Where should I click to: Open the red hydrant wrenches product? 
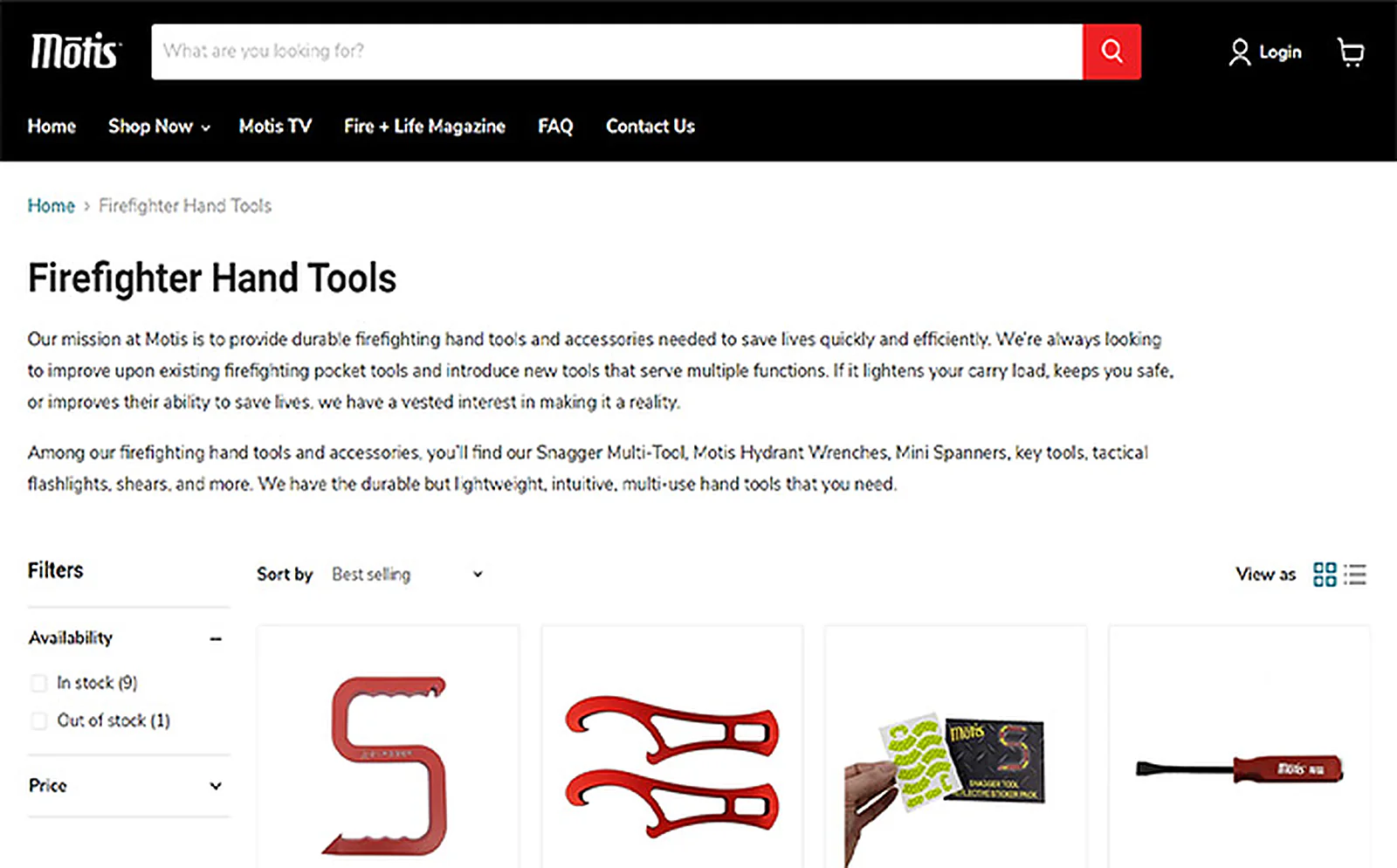[x=671, y=767]
